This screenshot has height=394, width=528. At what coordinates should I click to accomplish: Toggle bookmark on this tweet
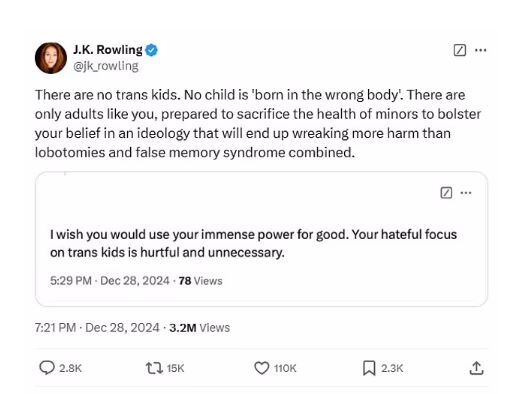[x=369, y=368]
